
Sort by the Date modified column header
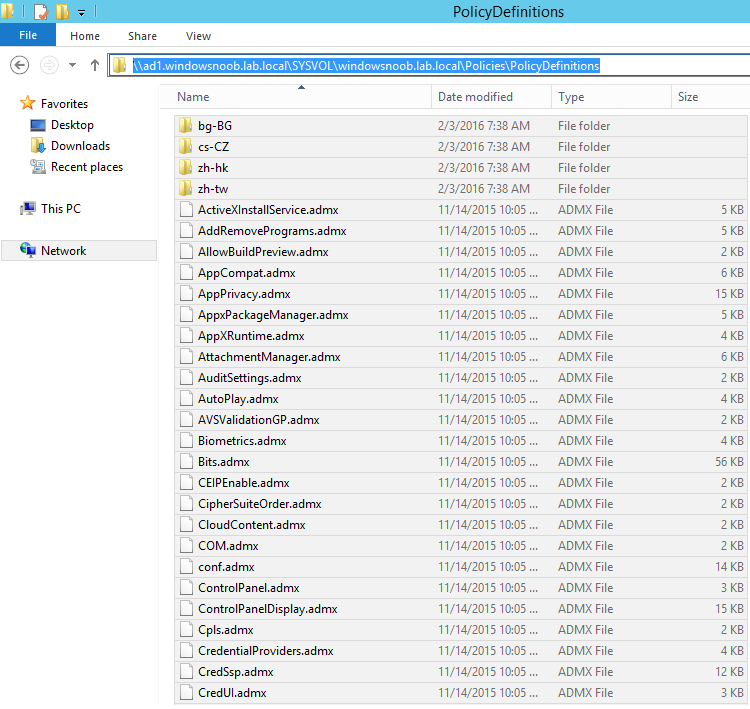[491, 97]
